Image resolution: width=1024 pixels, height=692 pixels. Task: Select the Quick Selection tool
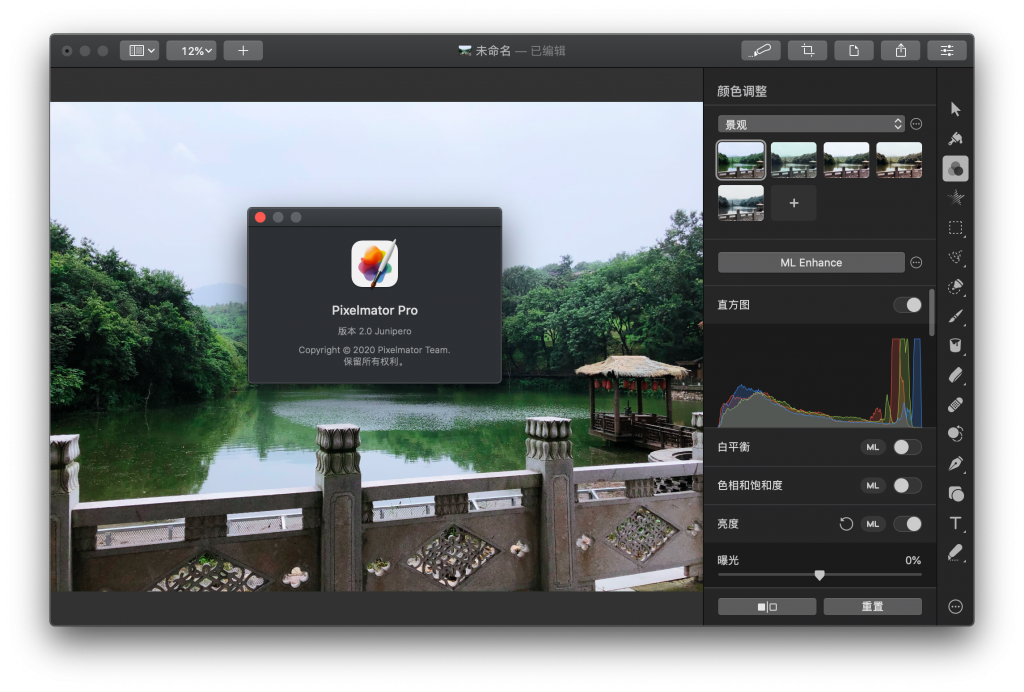tap(955, 287)
